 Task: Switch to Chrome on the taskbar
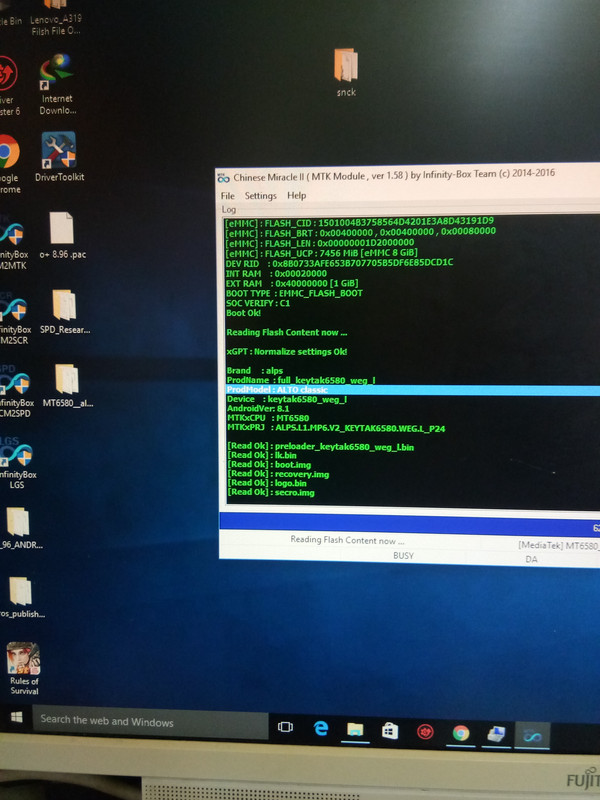(461, 733)
